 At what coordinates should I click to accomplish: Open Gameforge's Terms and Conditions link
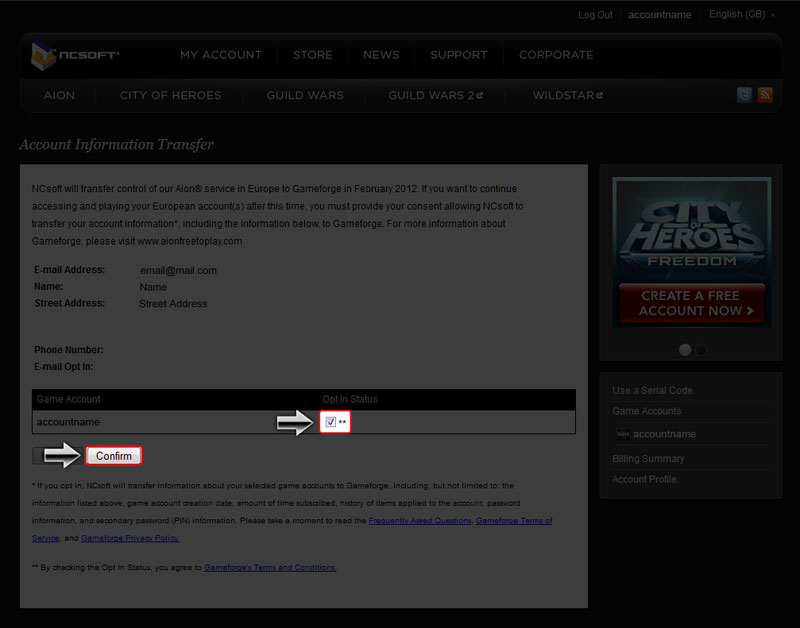pos(270,567)
